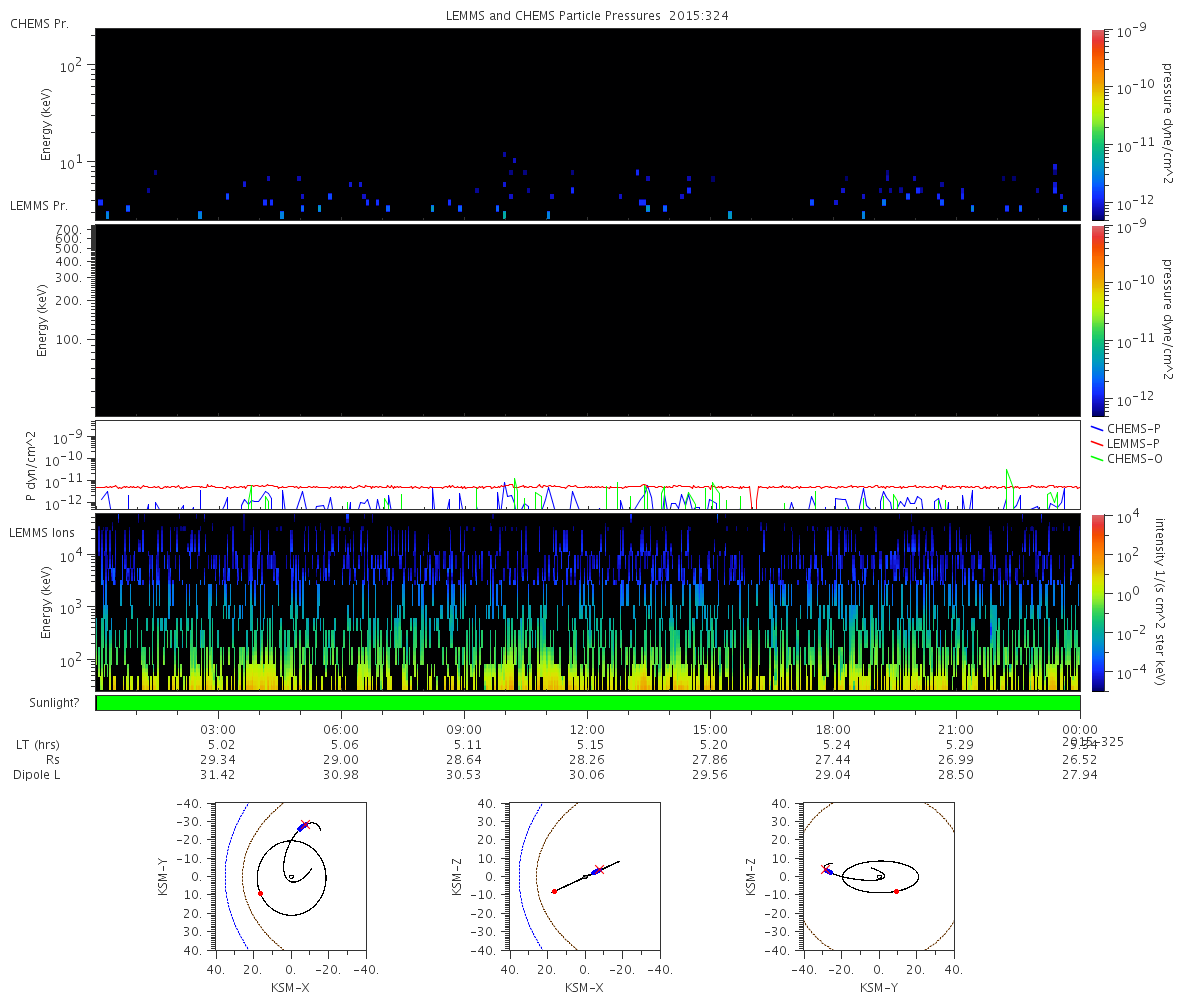Image resolution: width=1200 pixels, height=1000 pixels.
Task: Click the CHEMS Pr. panel label
Action: tap(39, 23)
